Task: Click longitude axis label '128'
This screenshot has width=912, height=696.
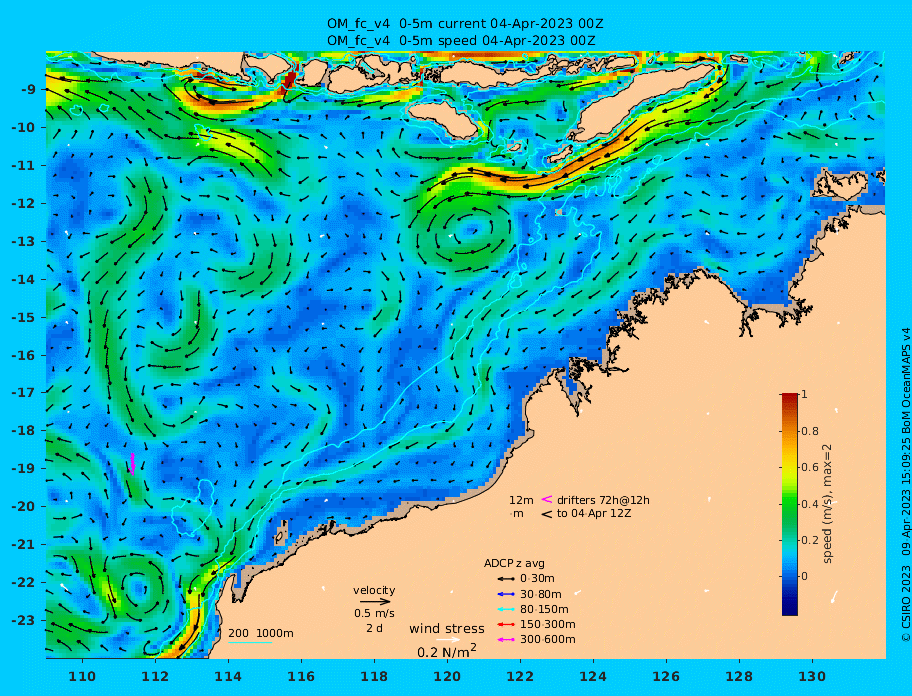Action: [739, 676]
